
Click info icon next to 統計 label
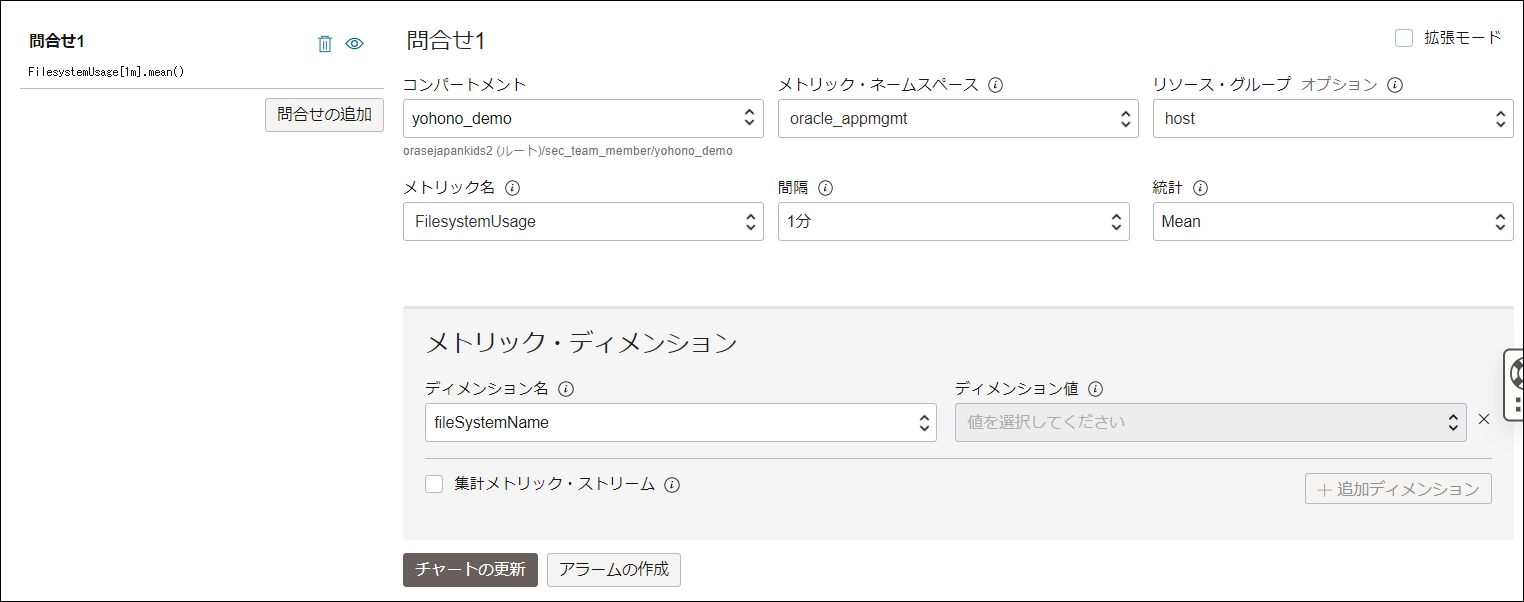(1201, 188)
